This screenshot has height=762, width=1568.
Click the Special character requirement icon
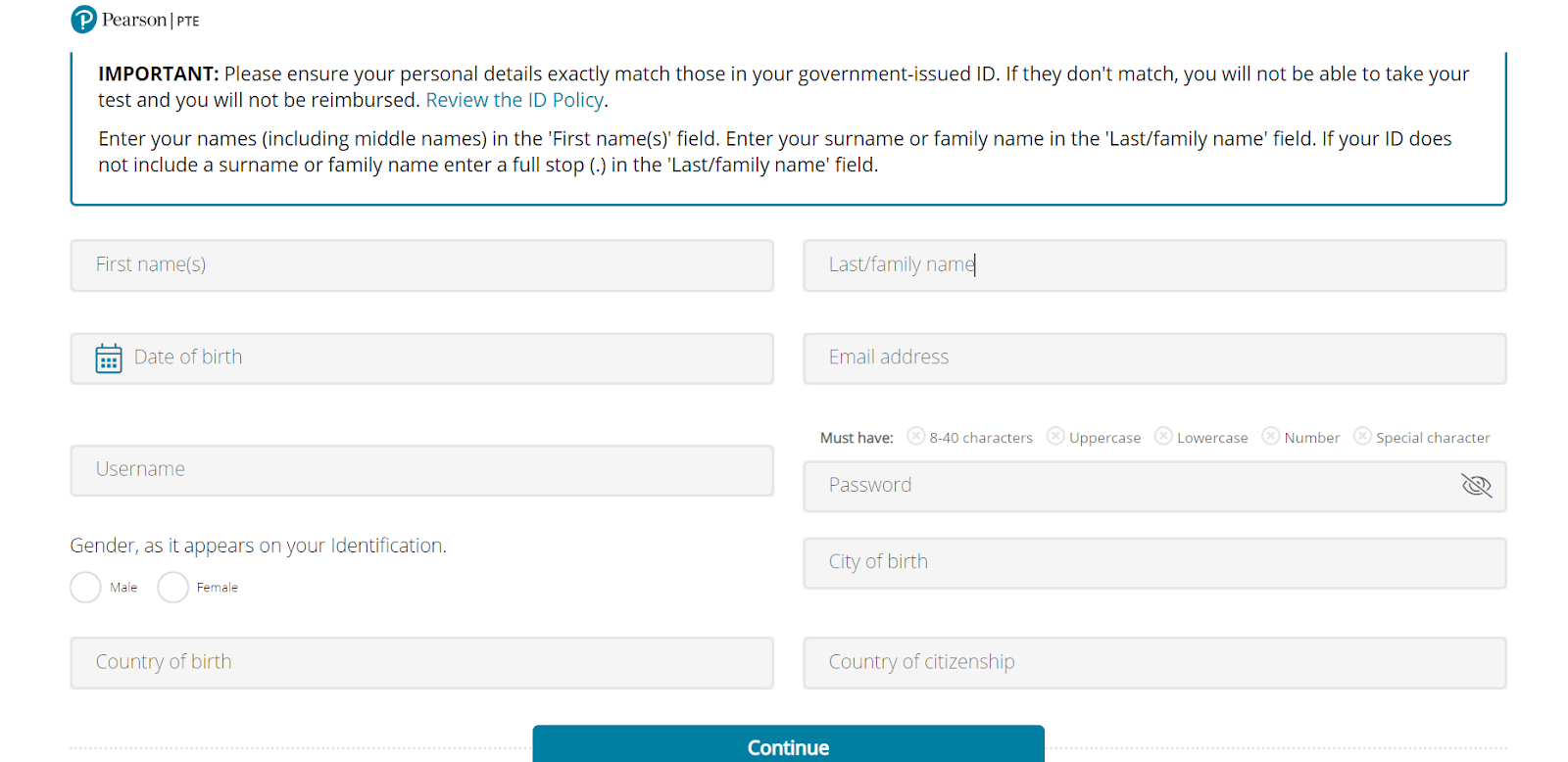tap(1362, 436)
